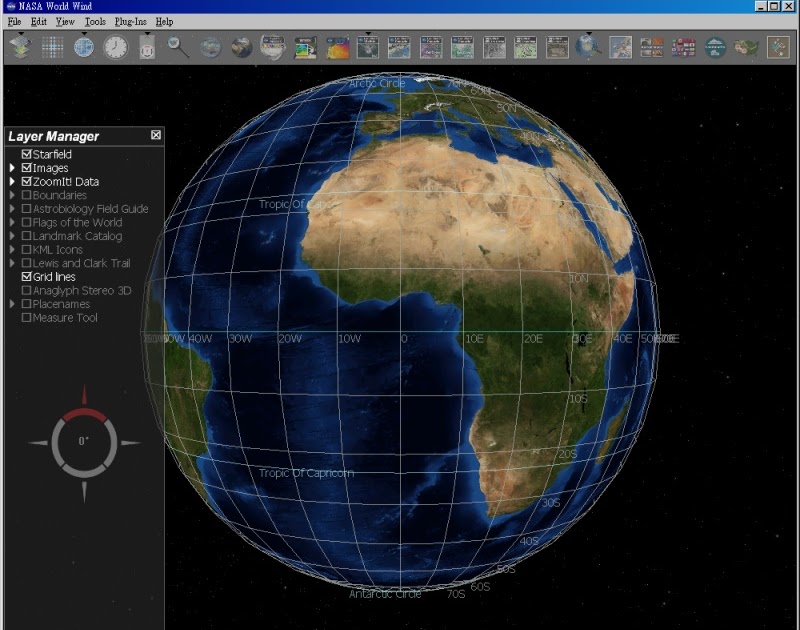Check the Flags of the World checkbox

[27, 222]
